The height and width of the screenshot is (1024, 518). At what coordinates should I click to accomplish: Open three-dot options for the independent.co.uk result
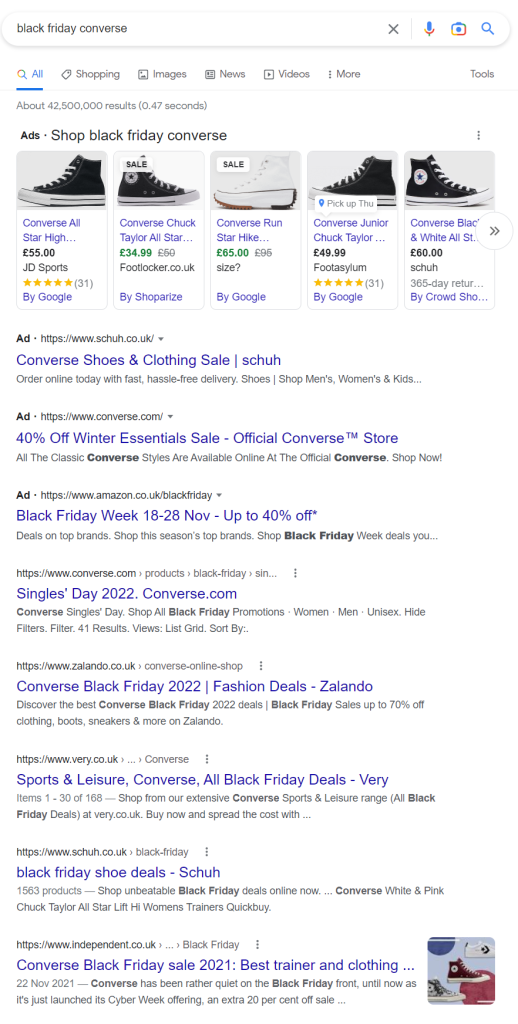pos(257,944)
